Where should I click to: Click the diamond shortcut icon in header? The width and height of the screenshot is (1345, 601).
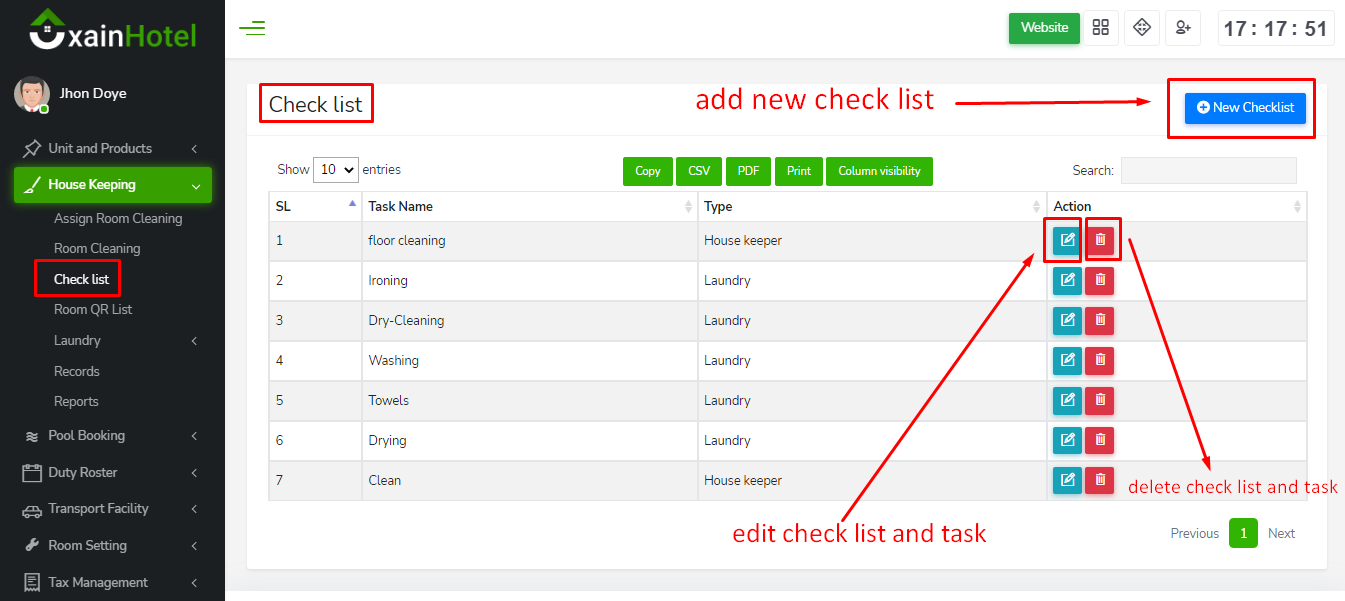click(1141, 28)
